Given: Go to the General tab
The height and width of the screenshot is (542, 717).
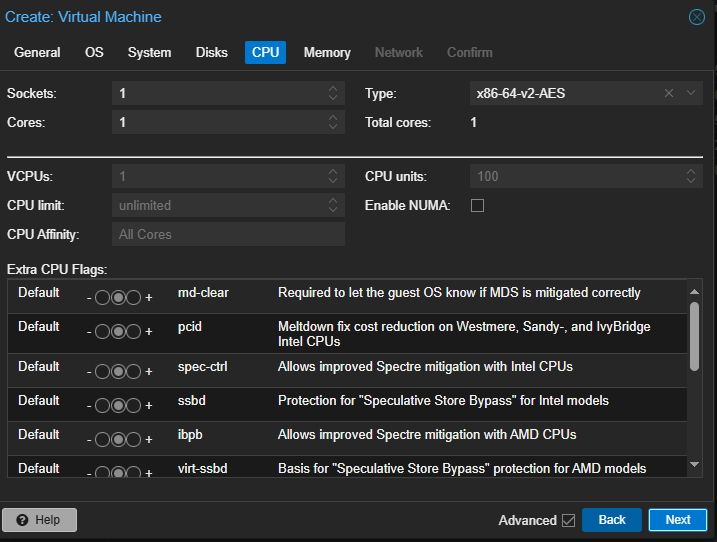Looking at the screenshot, I should (x=37, y=52).
